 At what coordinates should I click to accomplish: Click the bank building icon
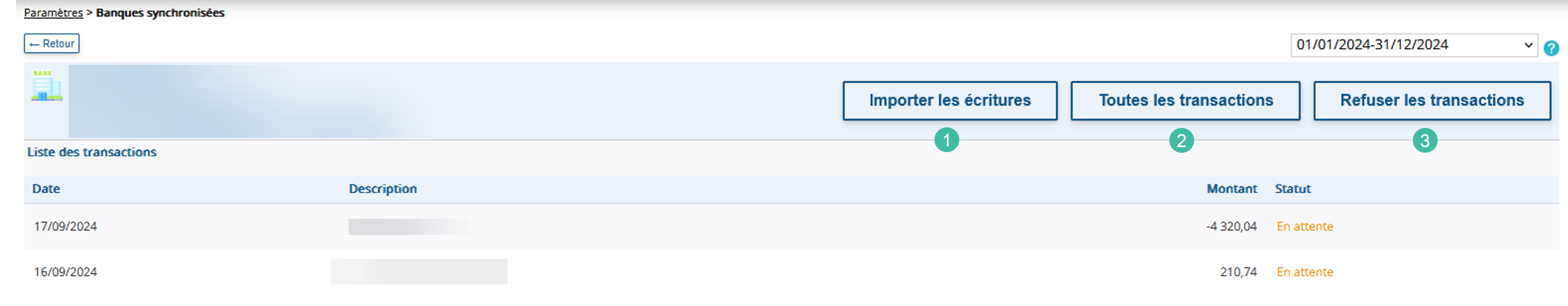[x=46, y=85]
